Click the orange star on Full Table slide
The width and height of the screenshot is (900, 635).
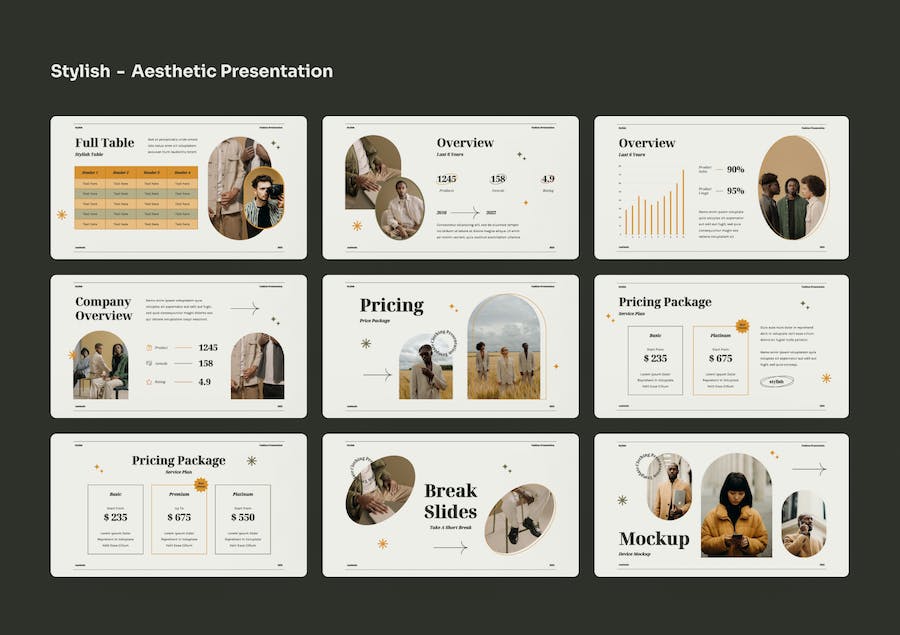coord(62,214)
